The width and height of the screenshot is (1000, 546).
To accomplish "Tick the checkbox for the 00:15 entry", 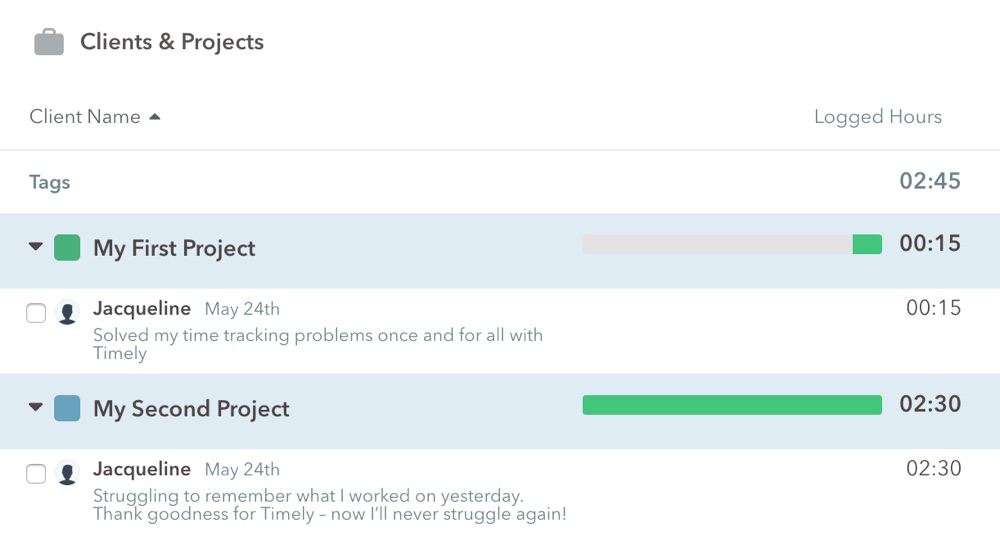I will [x=36, y=313].
